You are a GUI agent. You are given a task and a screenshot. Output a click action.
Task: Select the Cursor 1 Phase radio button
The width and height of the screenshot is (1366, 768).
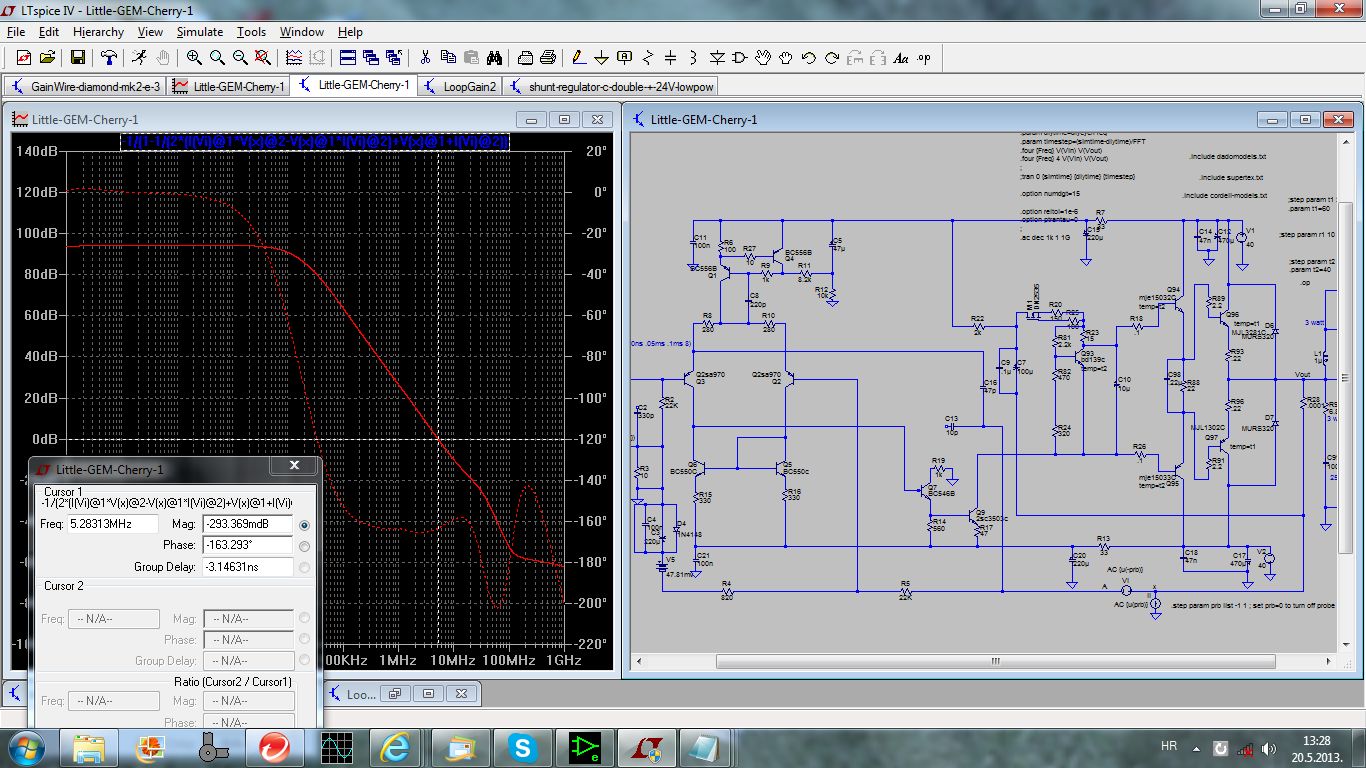[305, 546]
